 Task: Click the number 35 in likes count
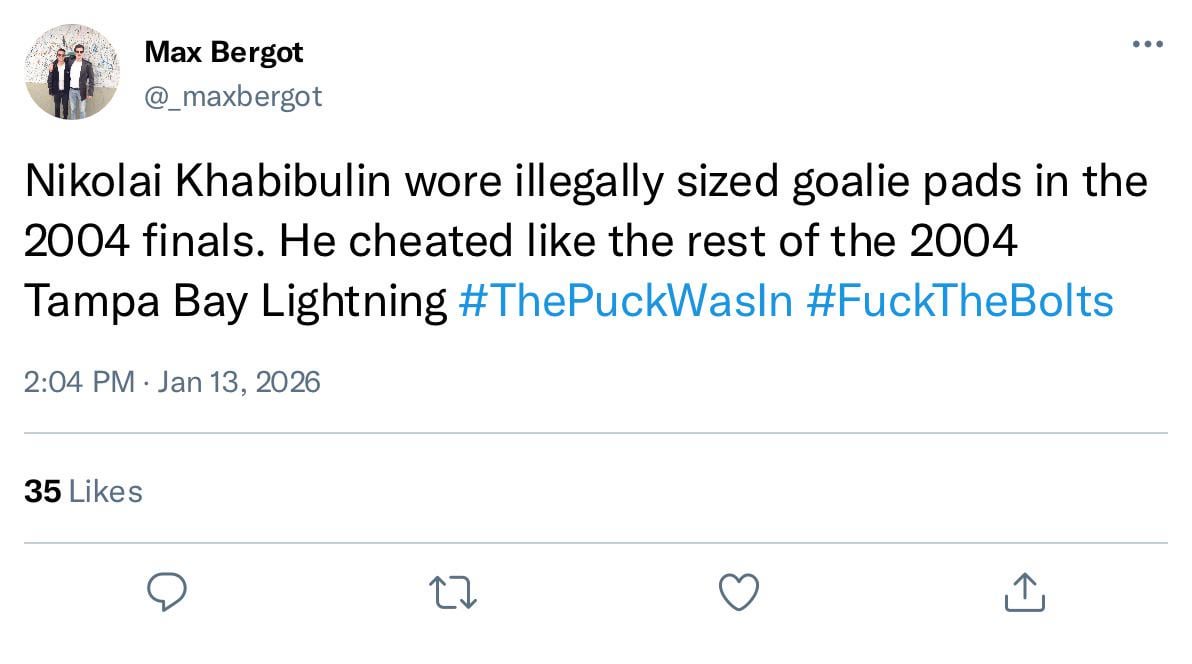click(41, 491)
